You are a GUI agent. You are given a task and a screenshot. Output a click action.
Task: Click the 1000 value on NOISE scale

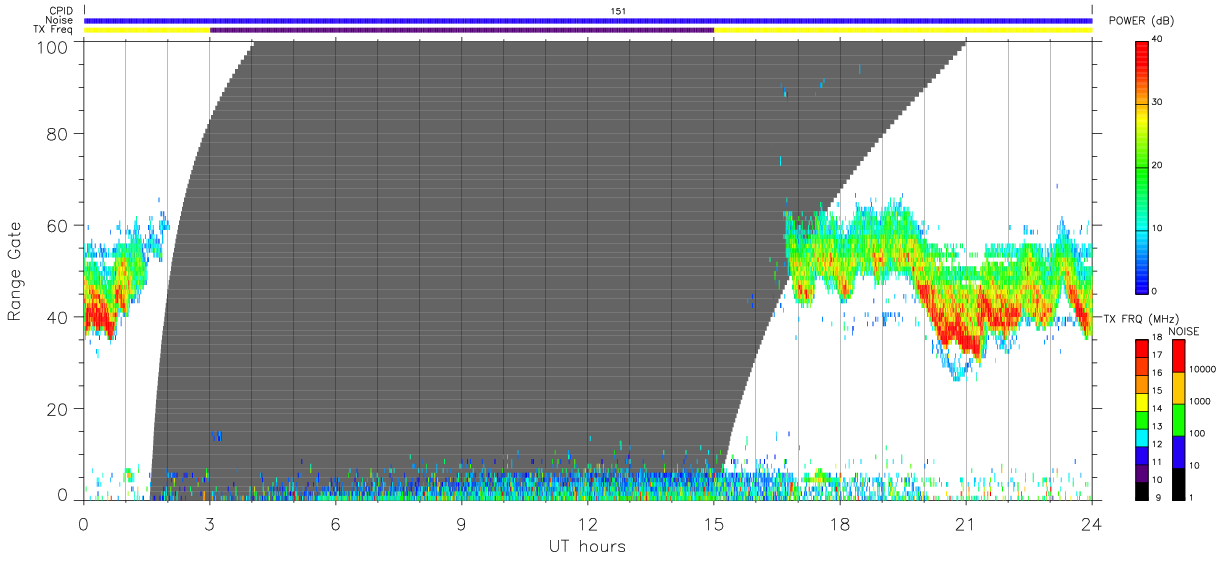tap(1198, 401)
